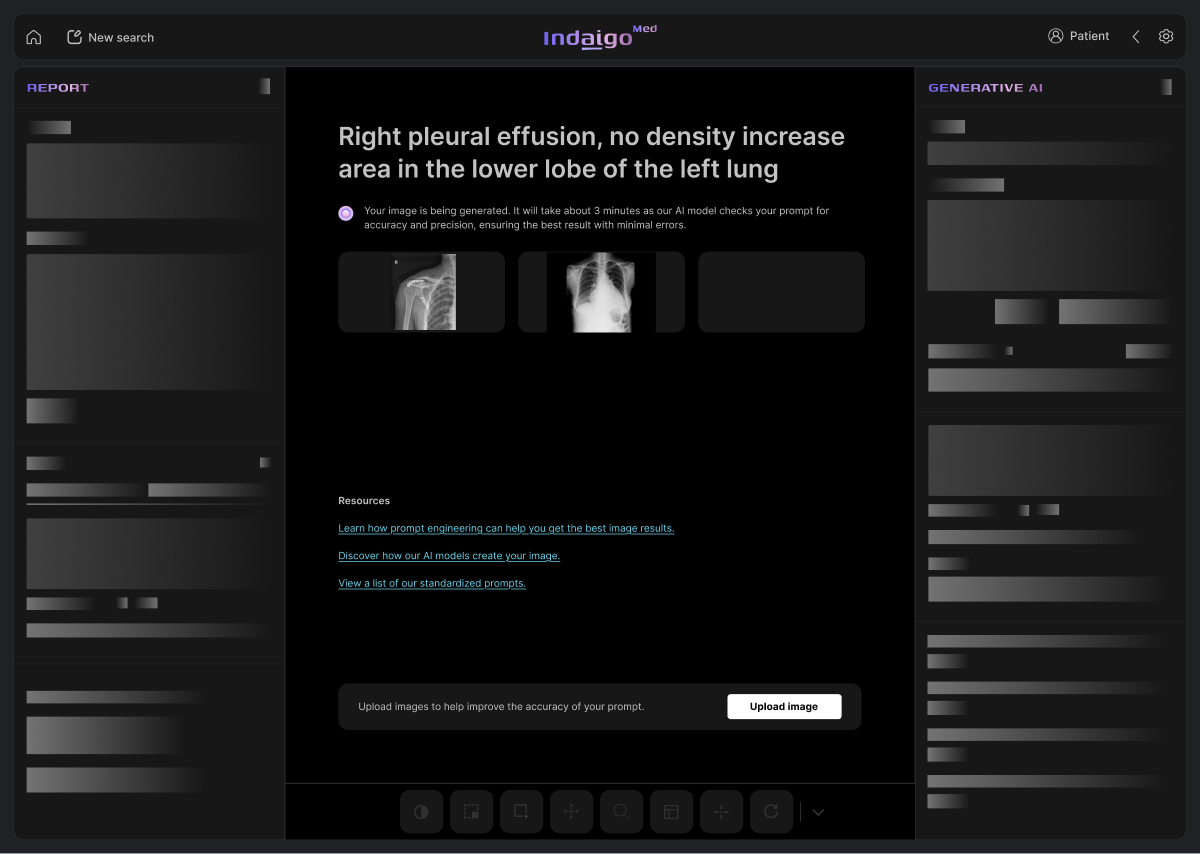Image resolution: width=1200 pixels, height=854 pixels.
Task: Open the shoulder X-ray thumbnail
Action: [422, 292]
